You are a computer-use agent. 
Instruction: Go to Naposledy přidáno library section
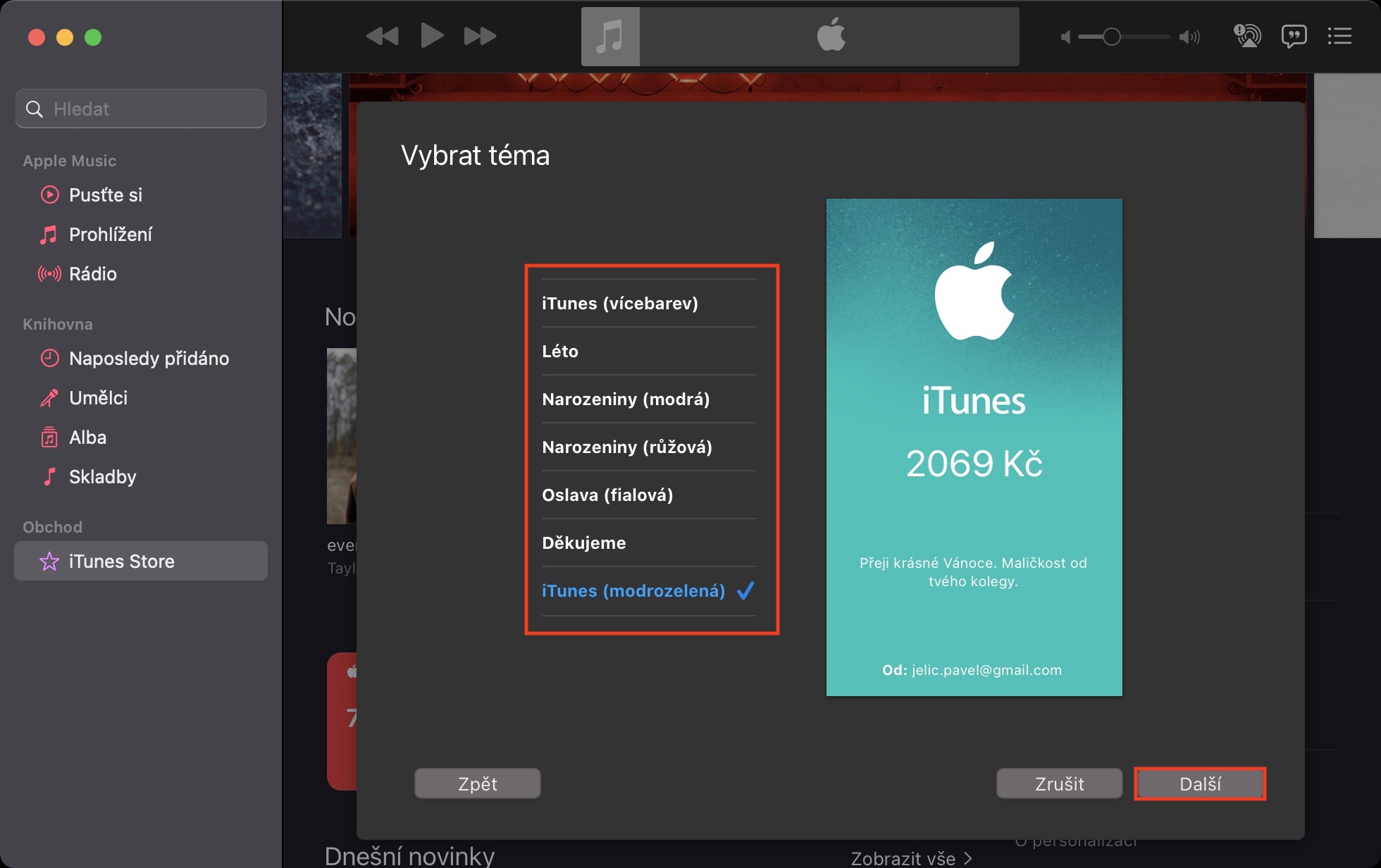click(149, 359)
